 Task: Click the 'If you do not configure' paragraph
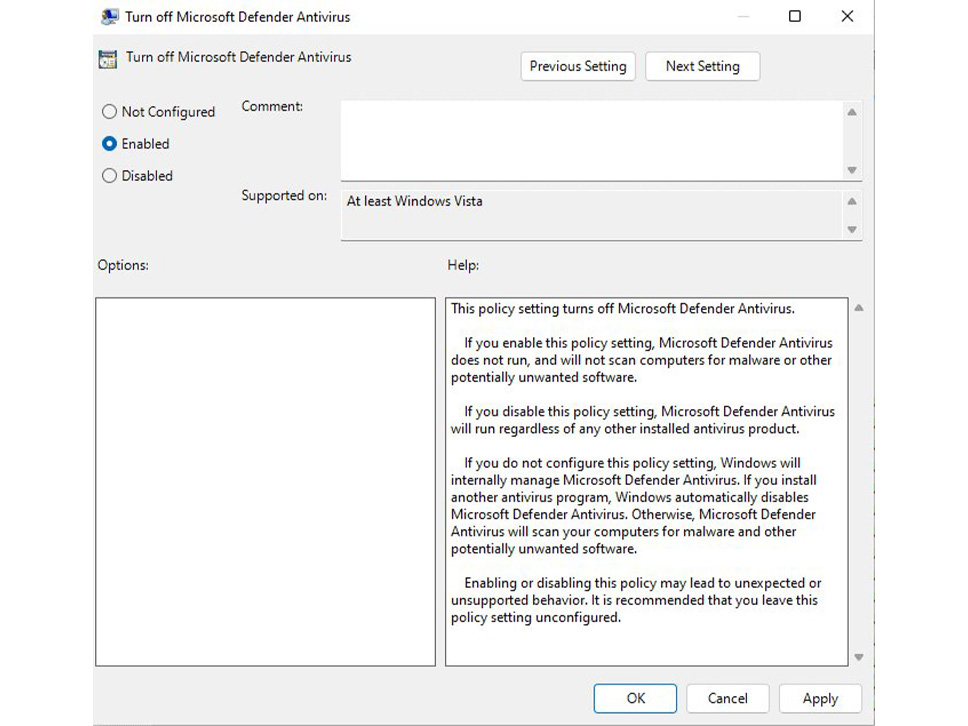(633, 506)
